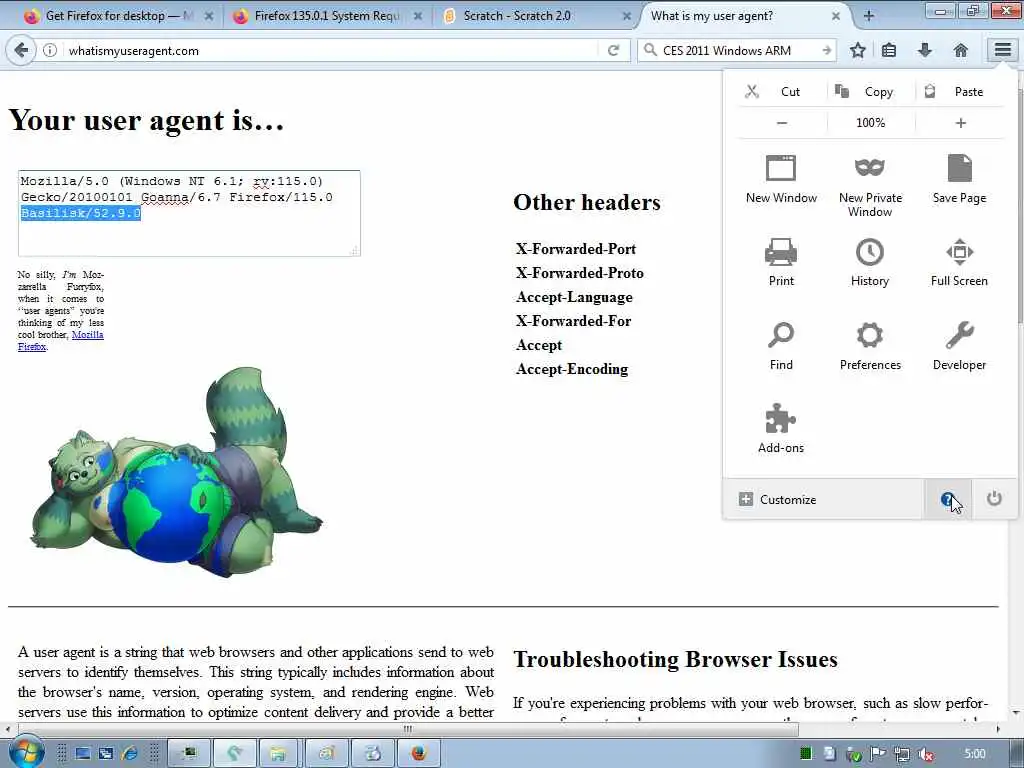Click Firefox icon in taskbar
1024x768 pixels.
[418, 754]
